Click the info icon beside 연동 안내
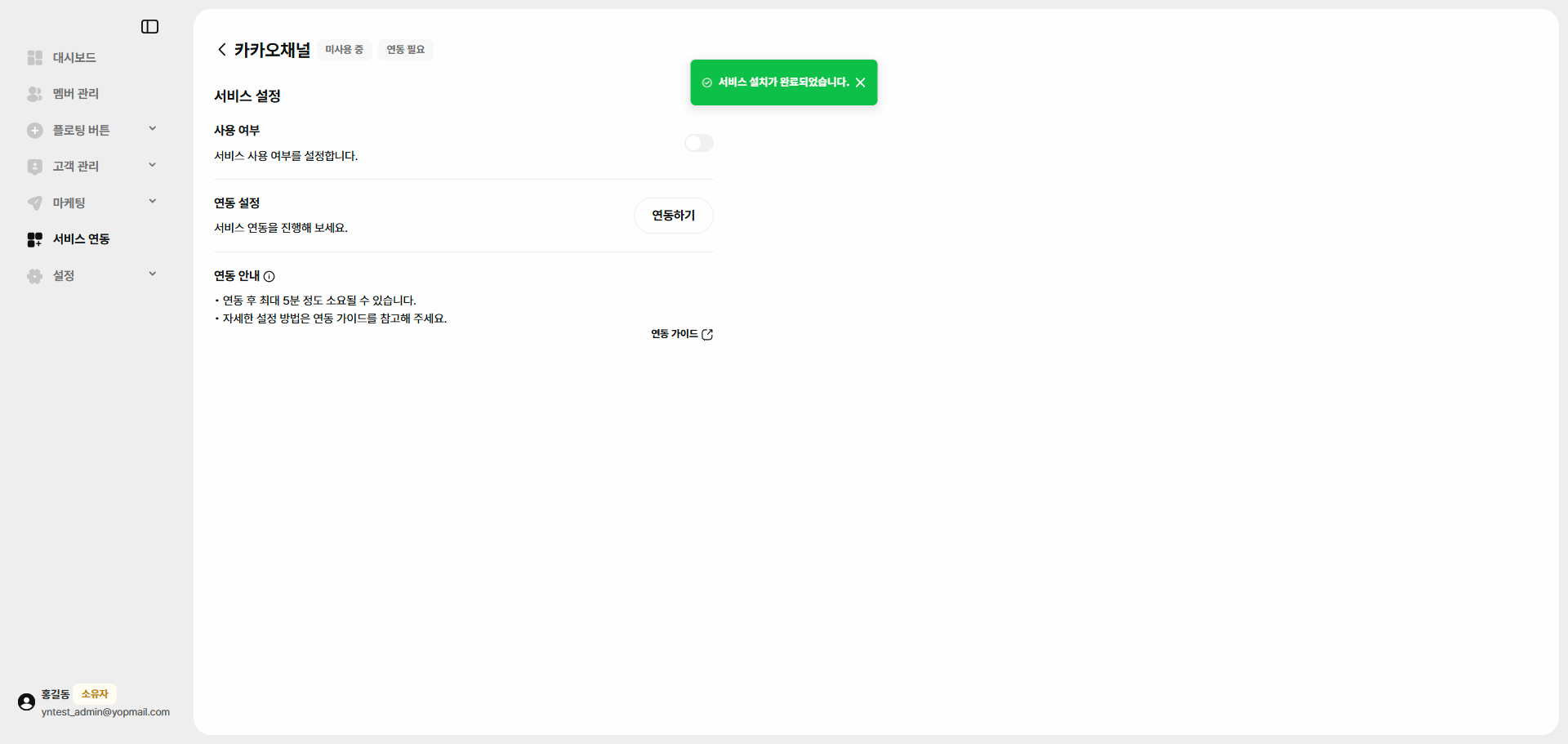The height and width of the screenshot is (744, 1568). point(269,276)
